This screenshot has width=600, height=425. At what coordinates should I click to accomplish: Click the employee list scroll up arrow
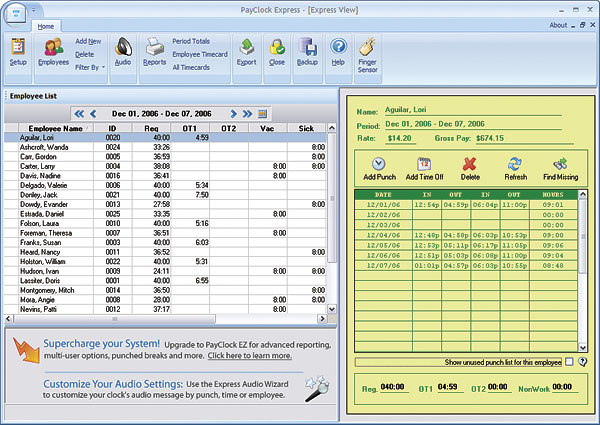point(332,128)
